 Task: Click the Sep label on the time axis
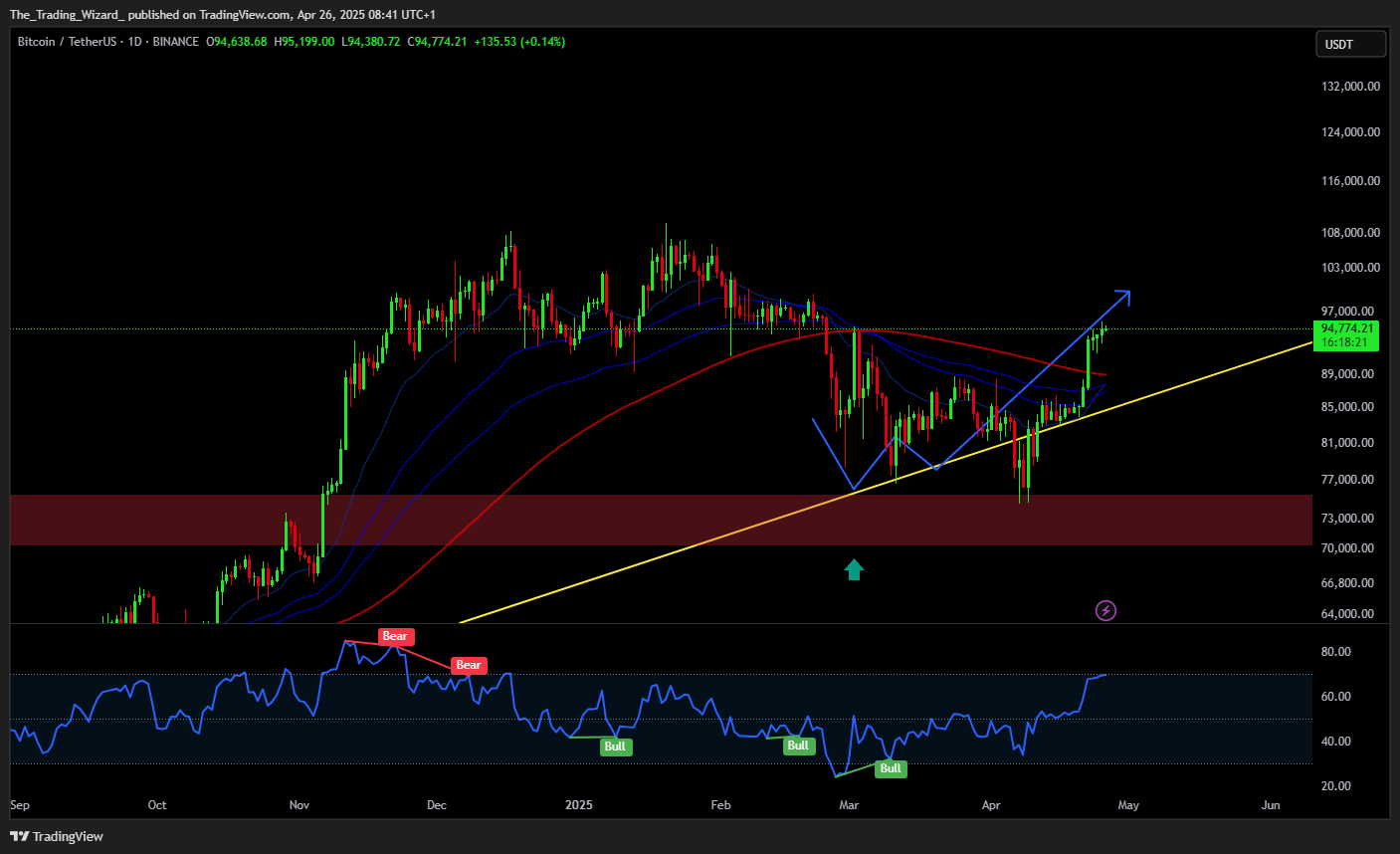point(20,805)
